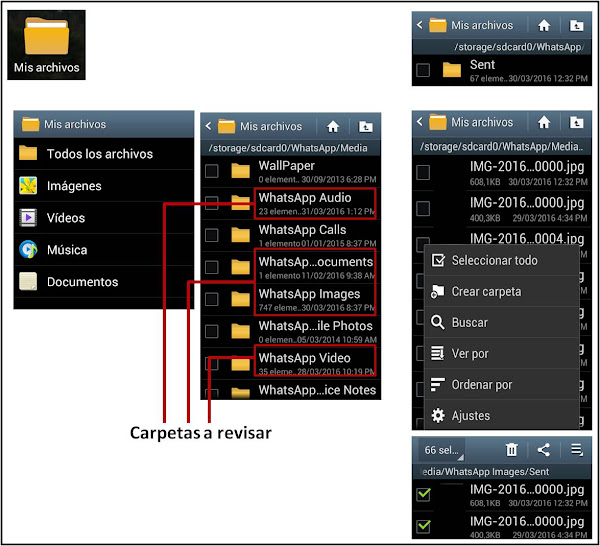
Task: Open overflow menu icon in the selection bar
Action: click(577, 450)
